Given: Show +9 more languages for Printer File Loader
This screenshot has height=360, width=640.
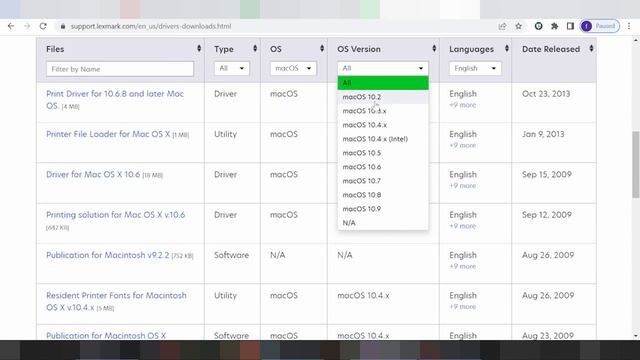Looking at the screenshot, I should (462, 145).
